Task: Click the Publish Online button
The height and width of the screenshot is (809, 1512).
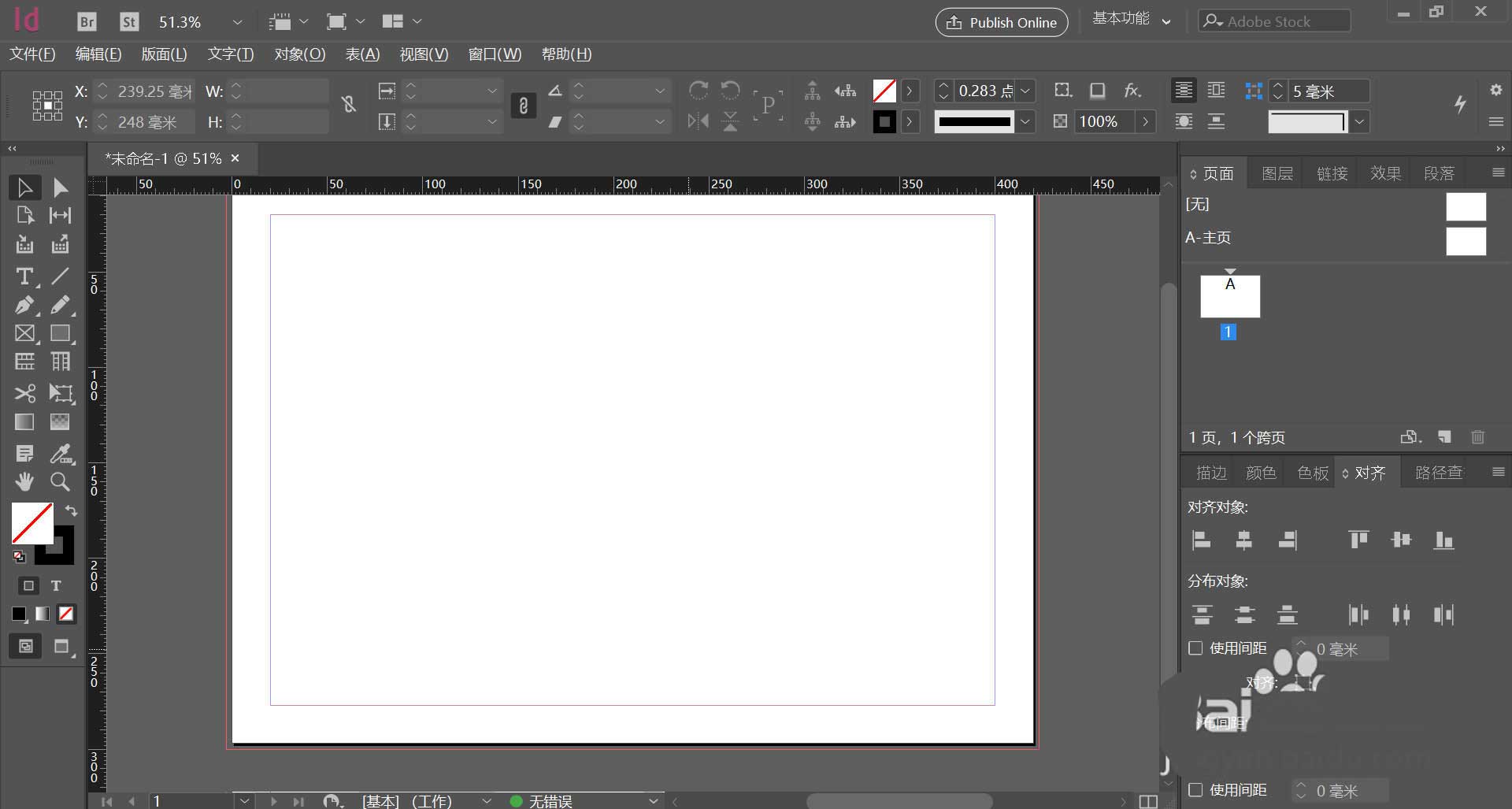Action: [1001, 22]
